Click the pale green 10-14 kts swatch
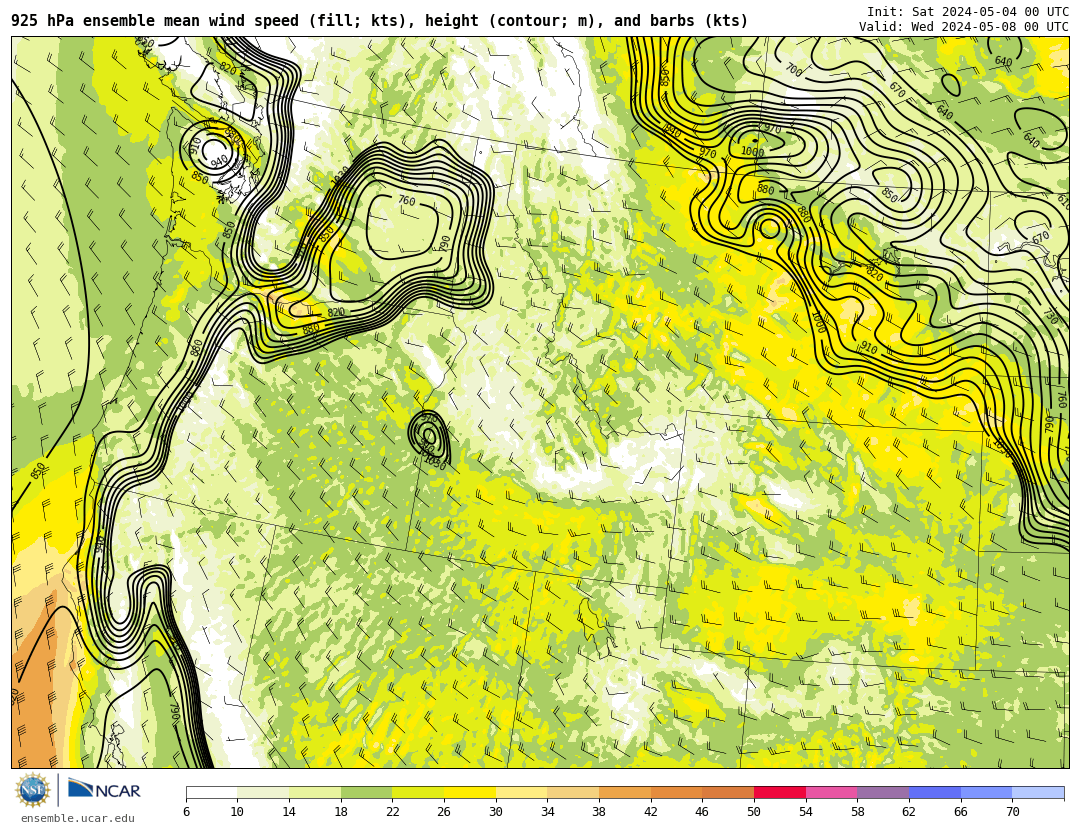This screenshot has width=1080, height=831. coord(263,792)
